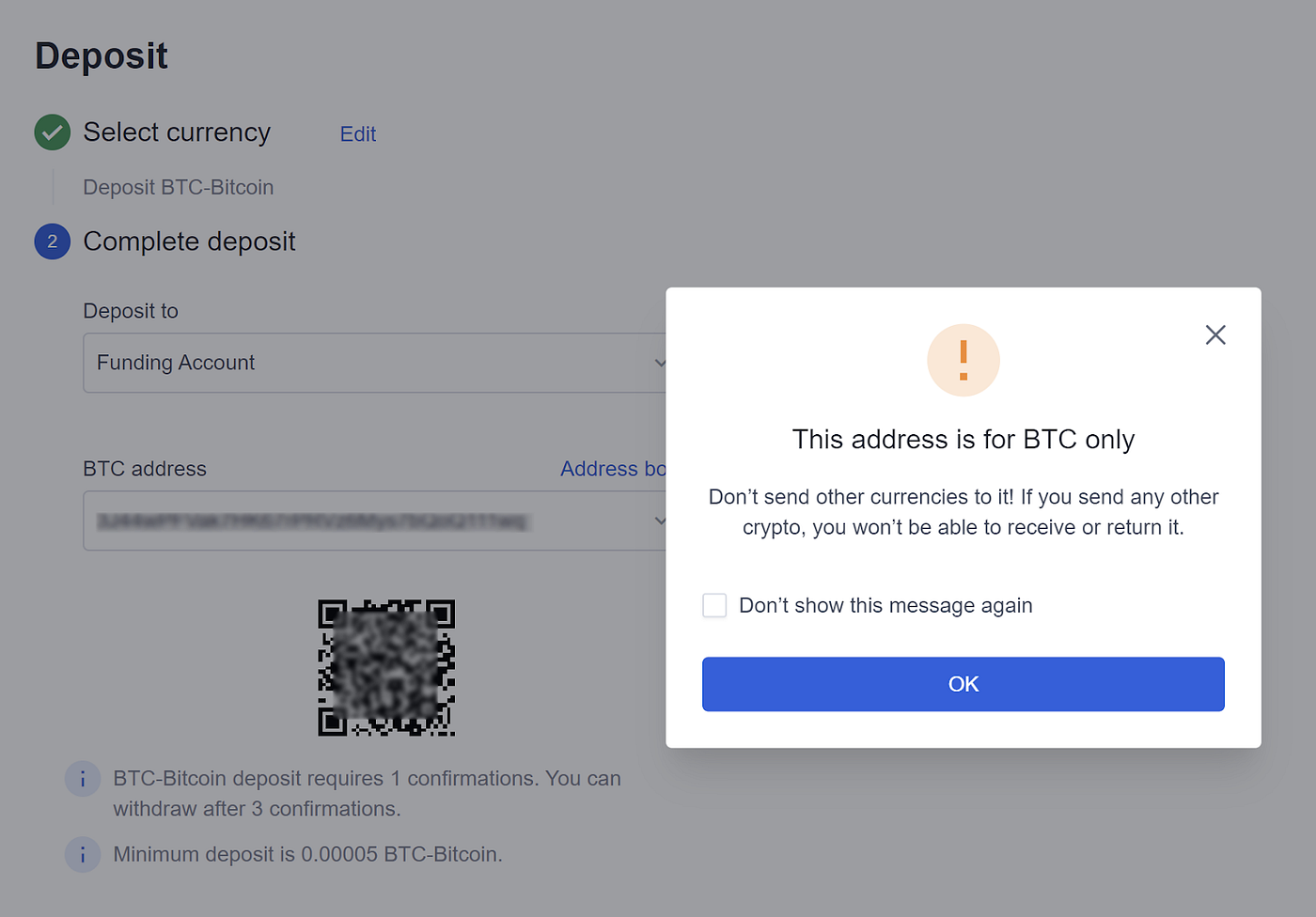1316x917 pixels.
Task: Click the orange warning exclamation icon
Action: 963,360
